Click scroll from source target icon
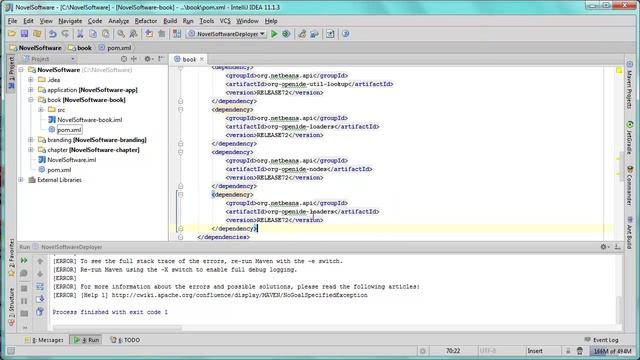 124,59
